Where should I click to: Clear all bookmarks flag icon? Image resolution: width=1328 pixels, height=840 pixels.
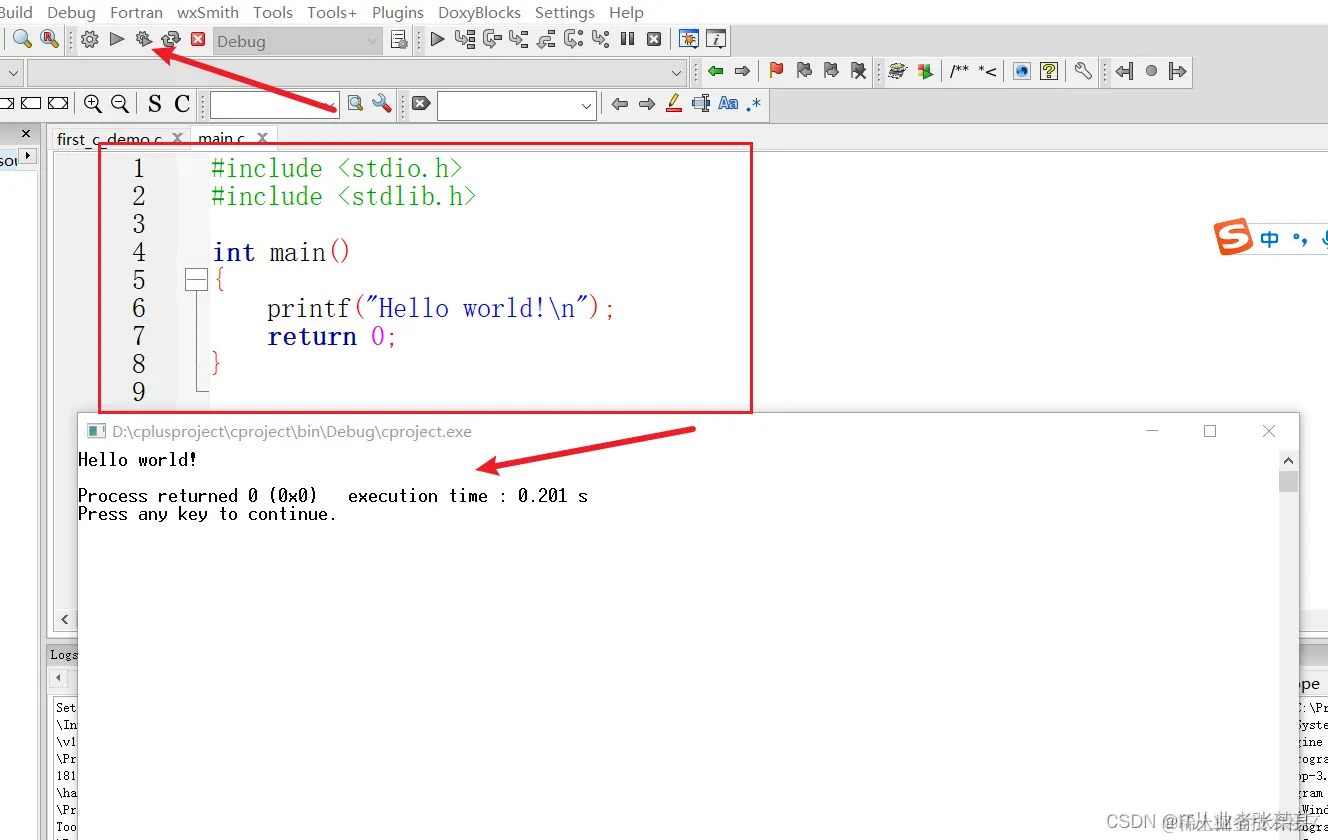tap(858, 71)
